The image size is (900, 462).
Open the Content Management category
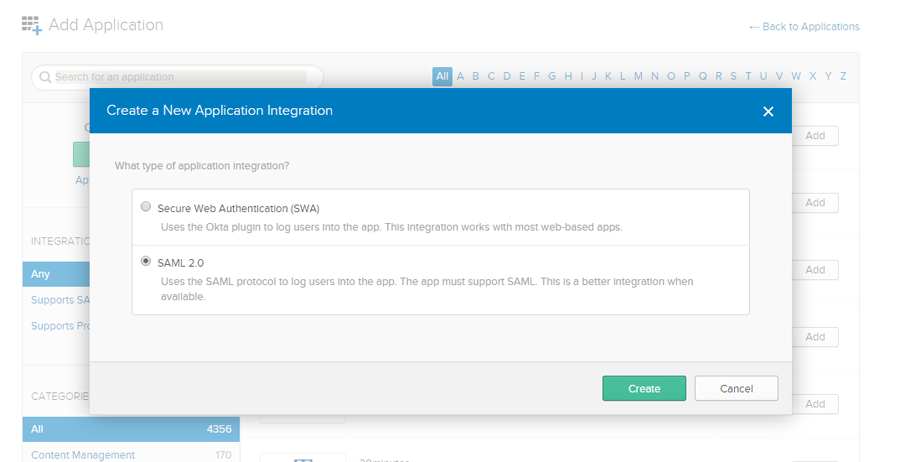click(83, 455)
